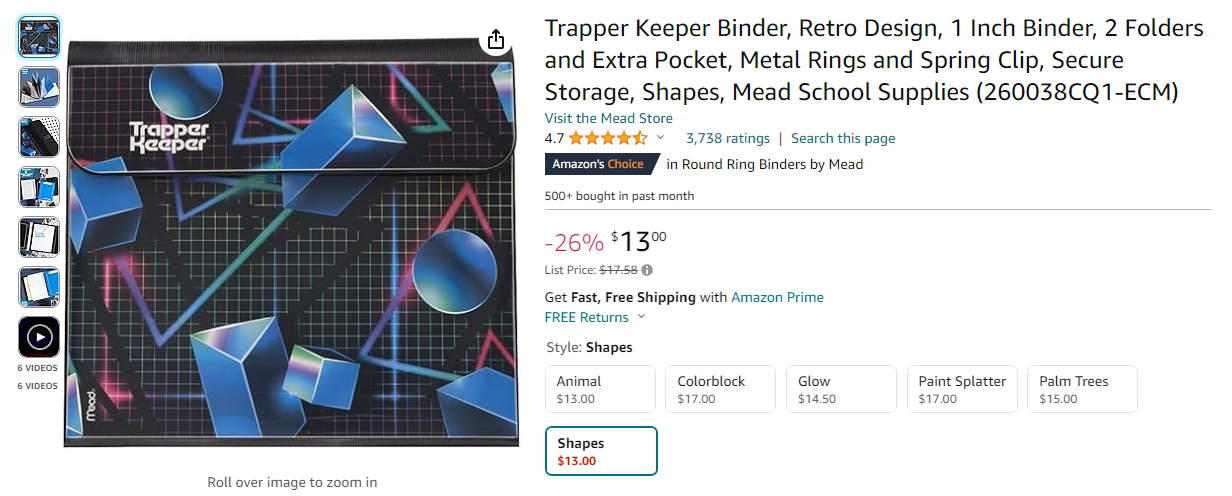Pick the Palm Trees style option
This screenshot has width=1232, height=496.
click(1082, 389)
